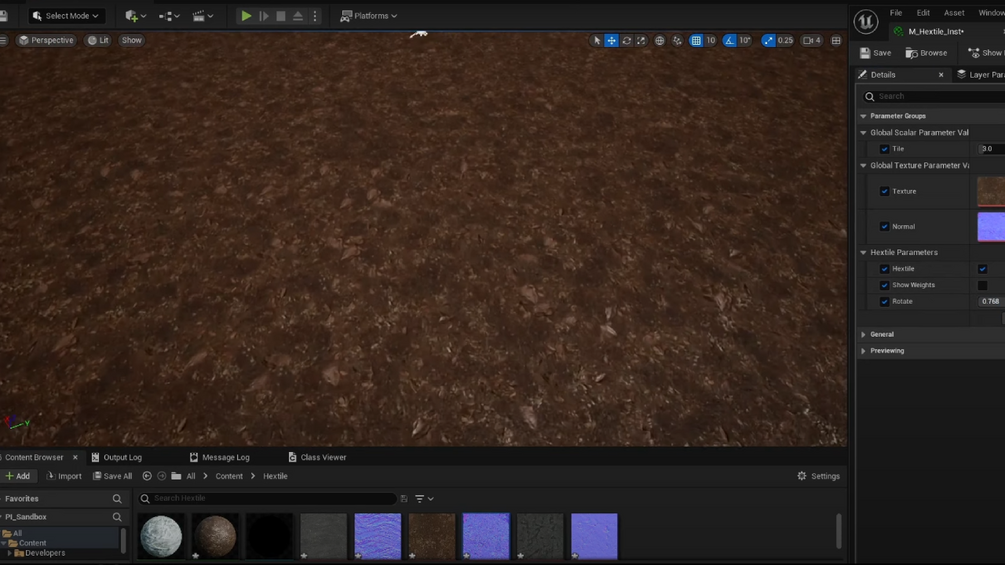Toggle surface snapping icon
Viewport: 1005px width, 565px height.
point(677,40)
